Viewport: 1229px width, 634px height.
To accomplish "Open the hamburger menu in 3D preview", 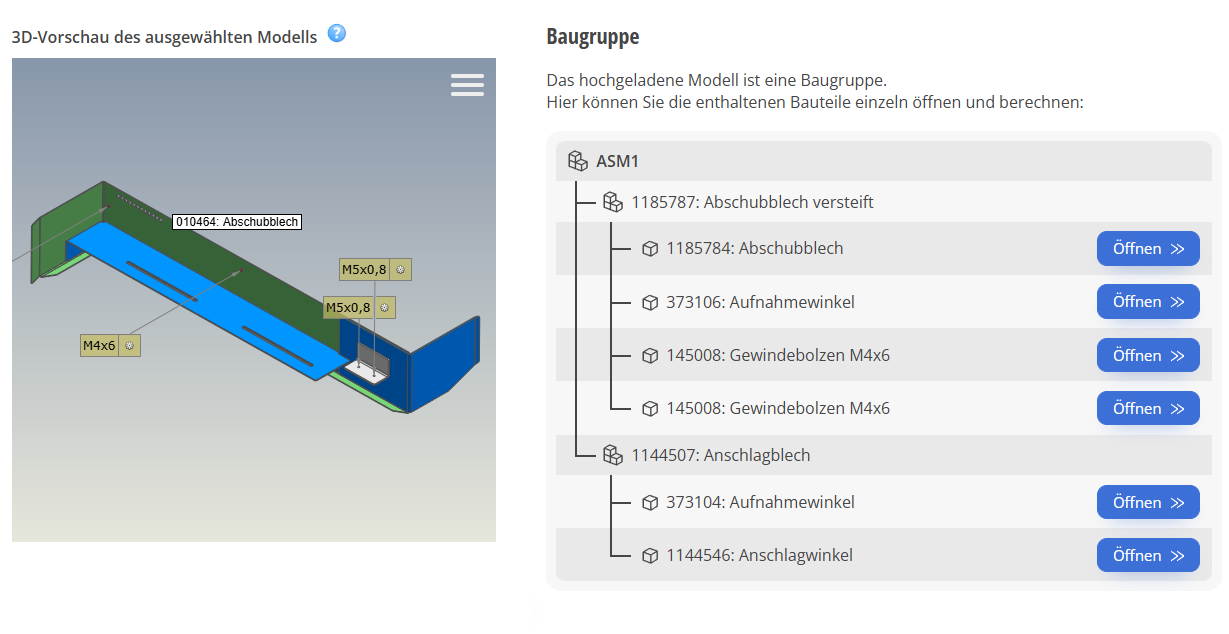I will coord(467,85).
